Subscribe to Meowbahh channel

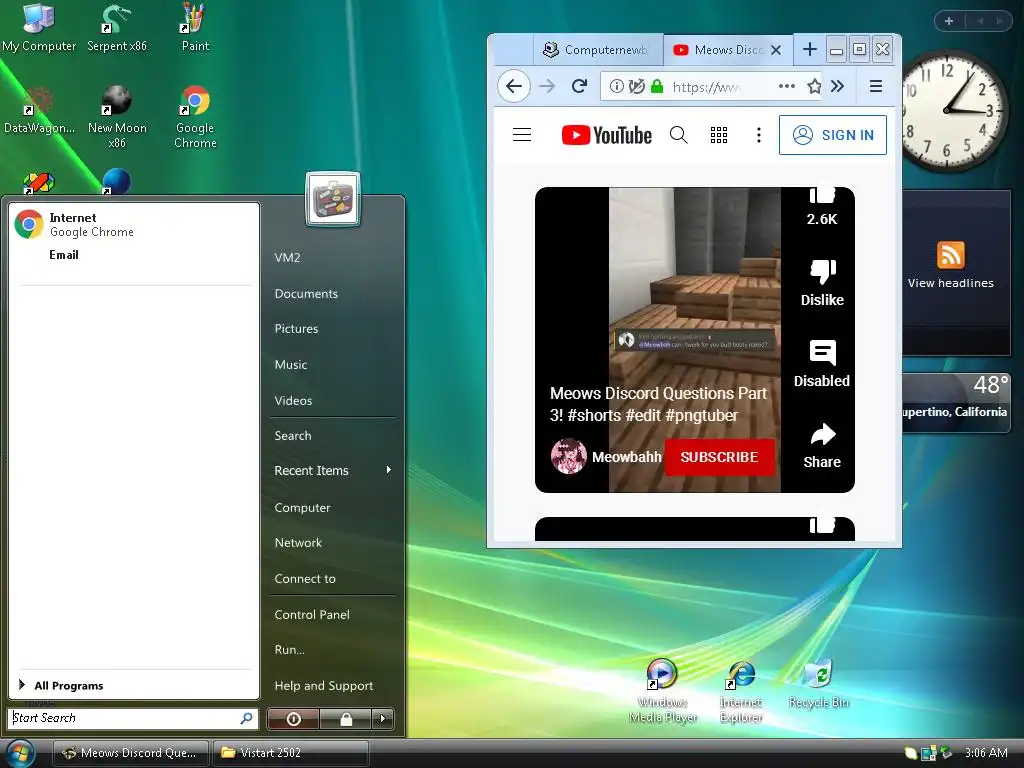[x=720, y=456]
